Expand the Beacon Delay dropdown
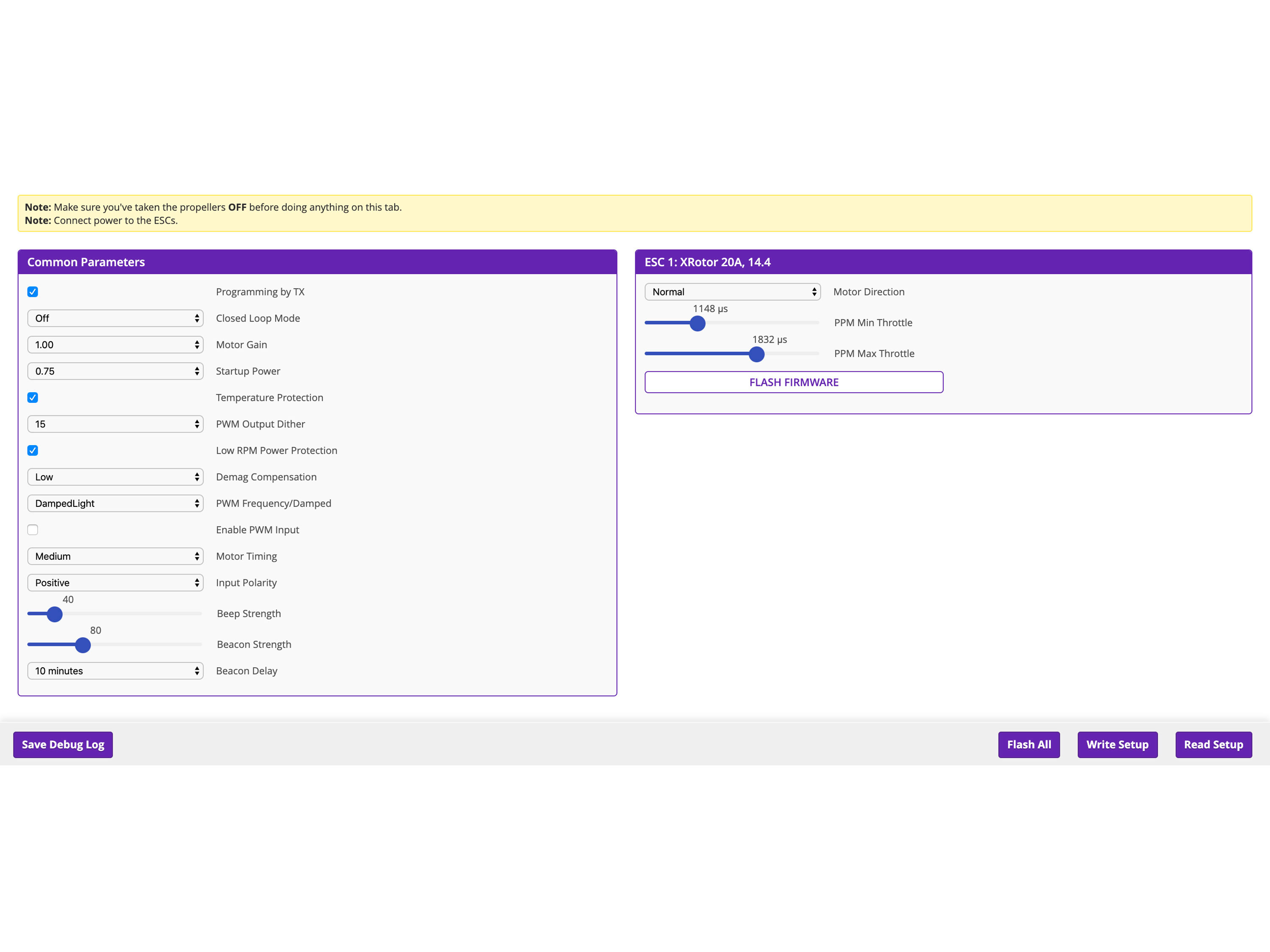Viewport: 1270px width, 952px height. pyautogui.click(x=115, y=671)
